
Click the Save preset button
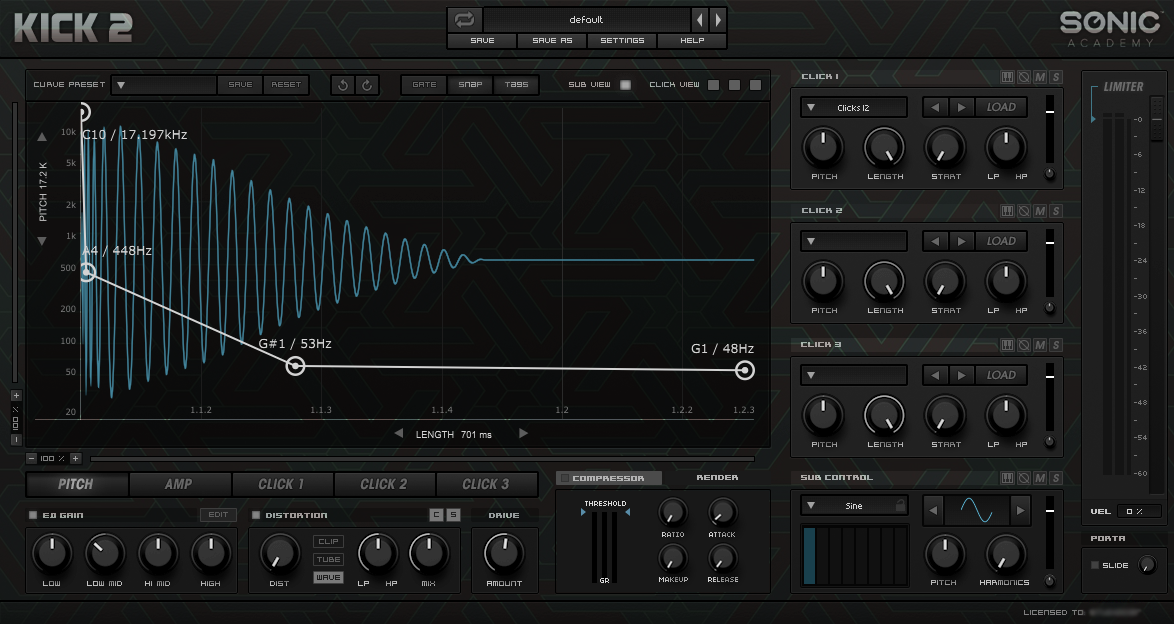482,40
